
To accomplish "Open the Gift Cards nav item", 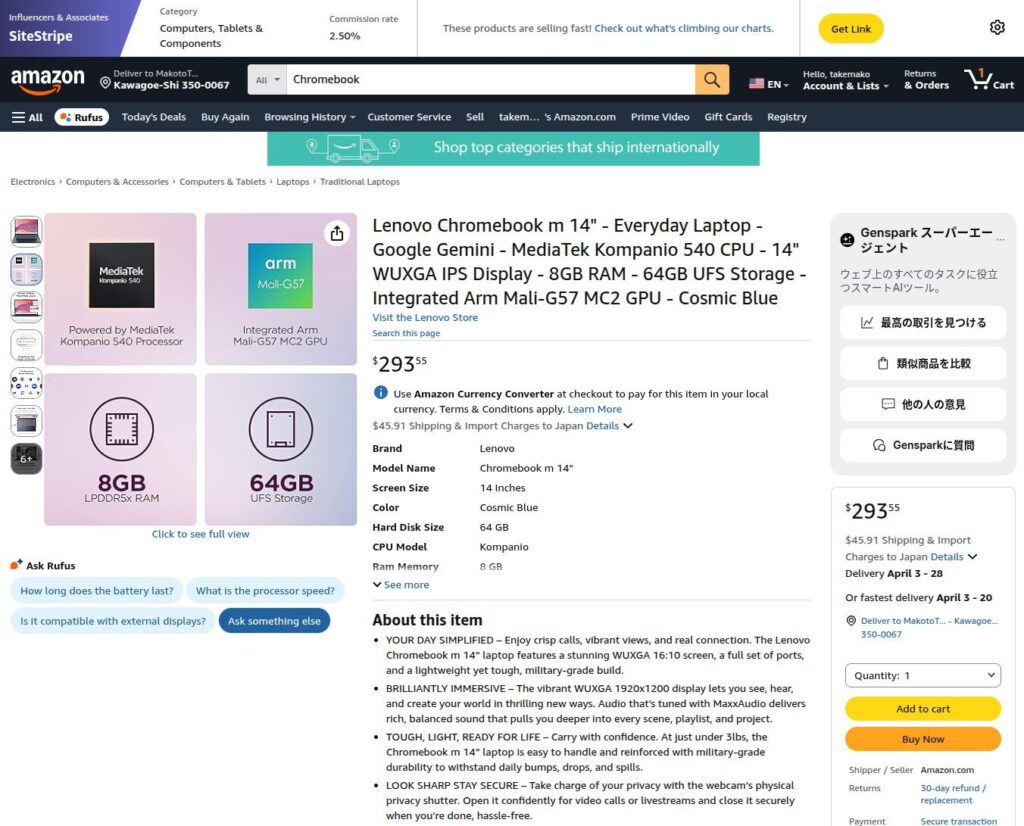I will [x=728, y=117].
